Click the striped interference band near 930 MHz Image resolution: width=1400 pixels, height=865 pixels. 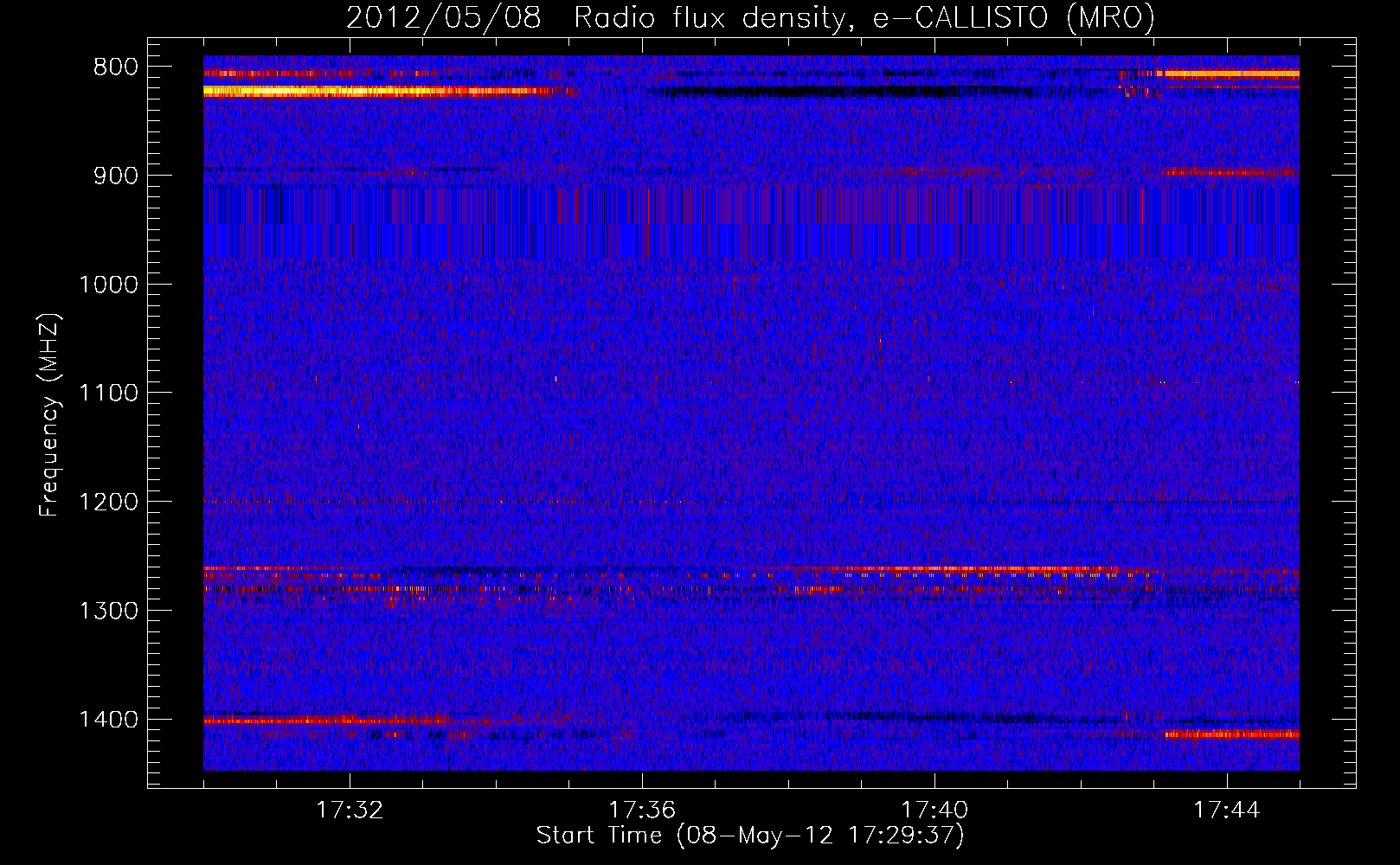point(751,206)
